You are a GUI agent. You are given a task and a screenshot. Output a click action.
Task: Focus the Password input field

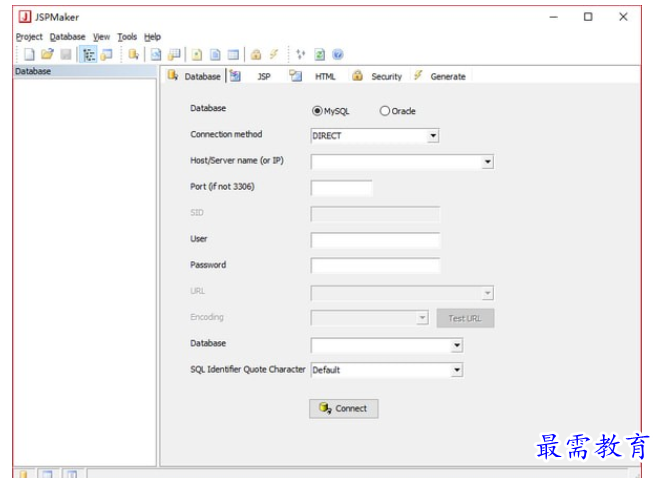click(375, 266)
